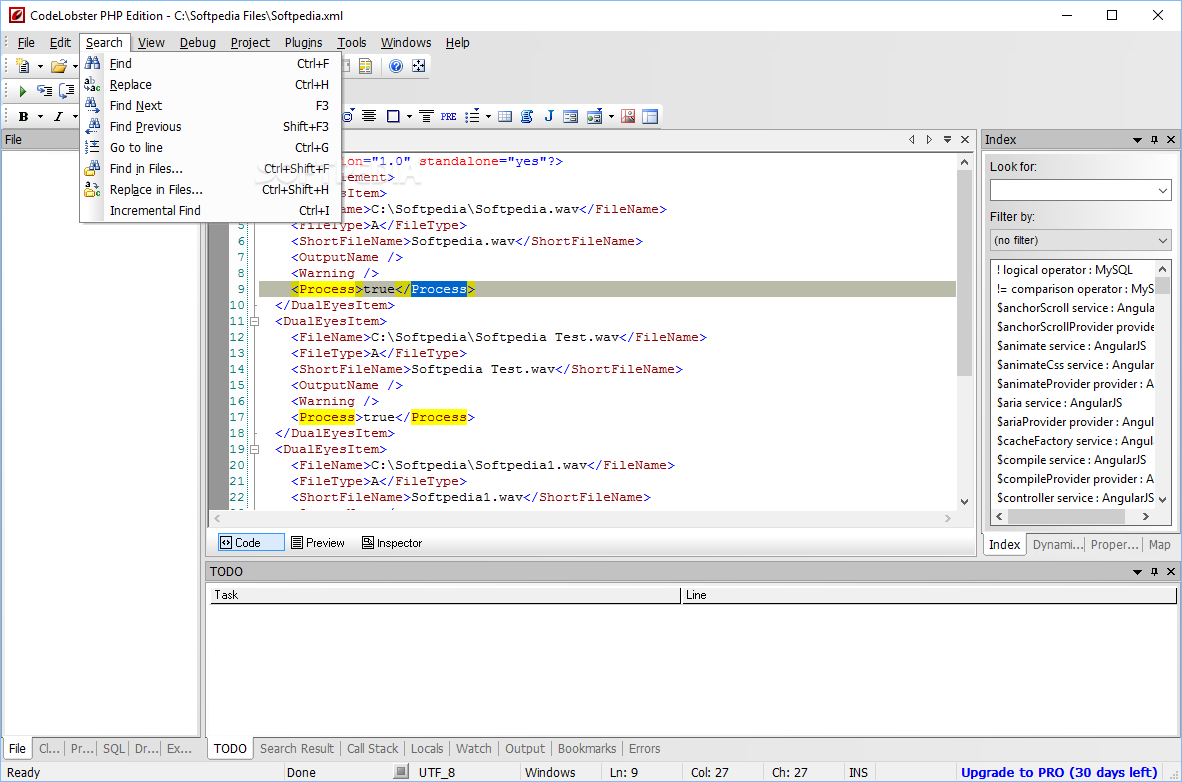This screenshot has height=782, width=1182.
Task: Toggle auto-hide pin of TODO panel
Action: [1154, 572]
